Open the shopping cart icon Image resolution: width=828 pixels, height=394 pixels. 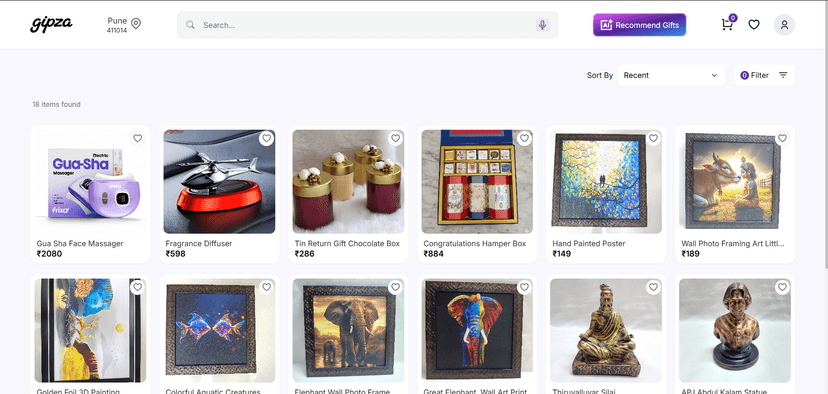[727, 25]
